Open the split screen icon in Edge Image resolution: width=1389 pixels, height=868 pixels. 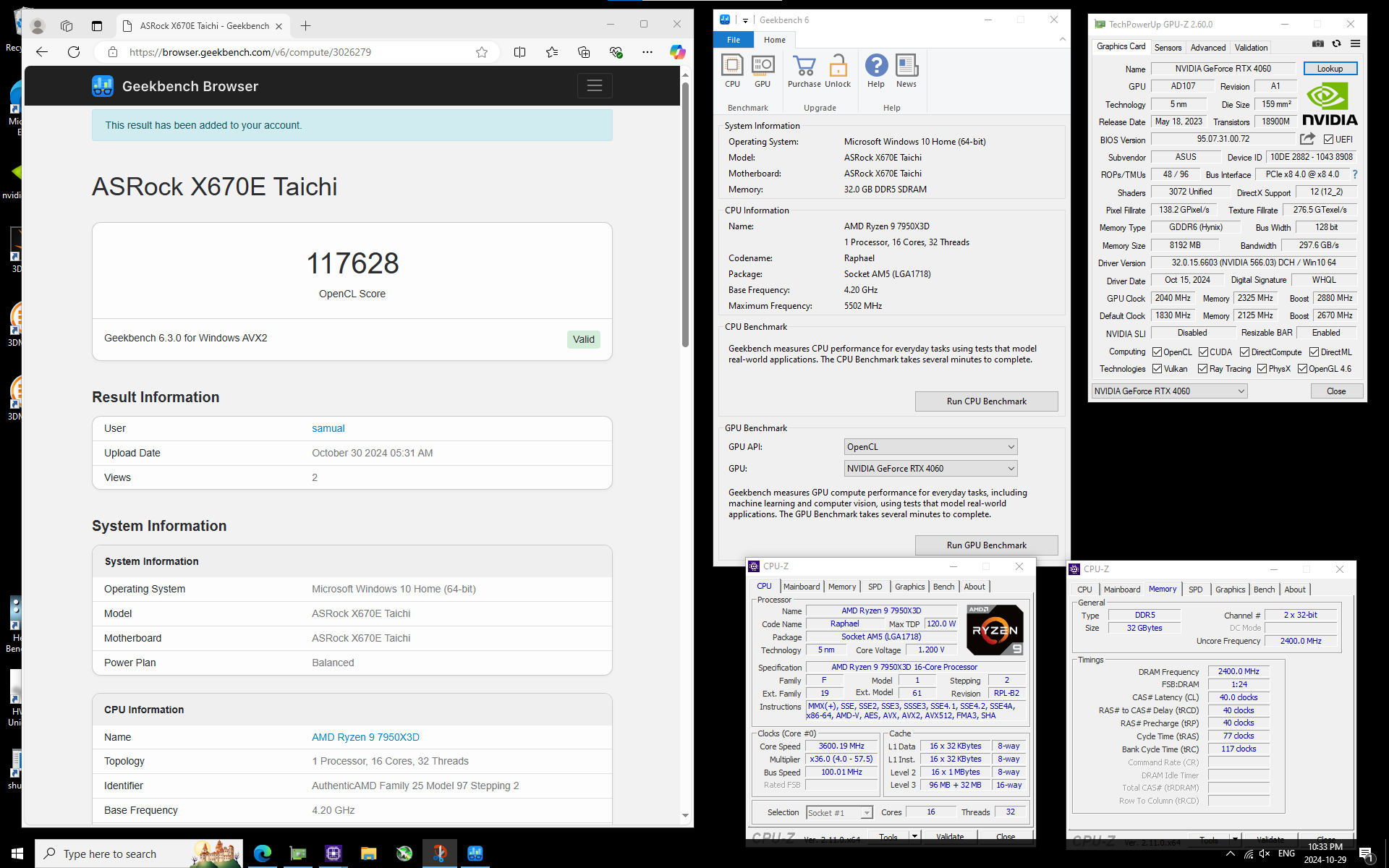(x=519, y=52)
